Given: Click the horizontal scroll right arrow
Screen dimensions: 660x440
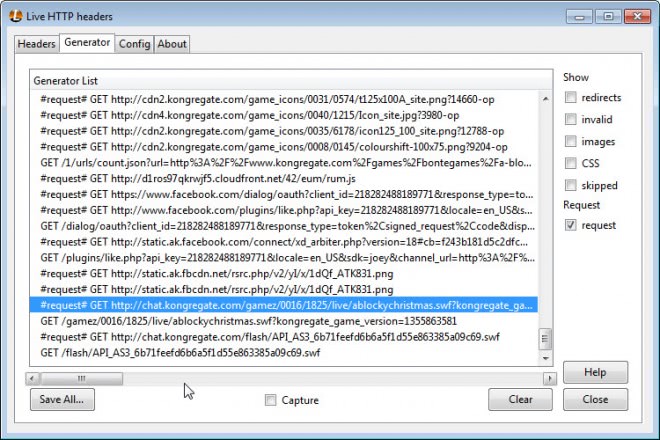Looking at the screenshot, I should [550, 379].
